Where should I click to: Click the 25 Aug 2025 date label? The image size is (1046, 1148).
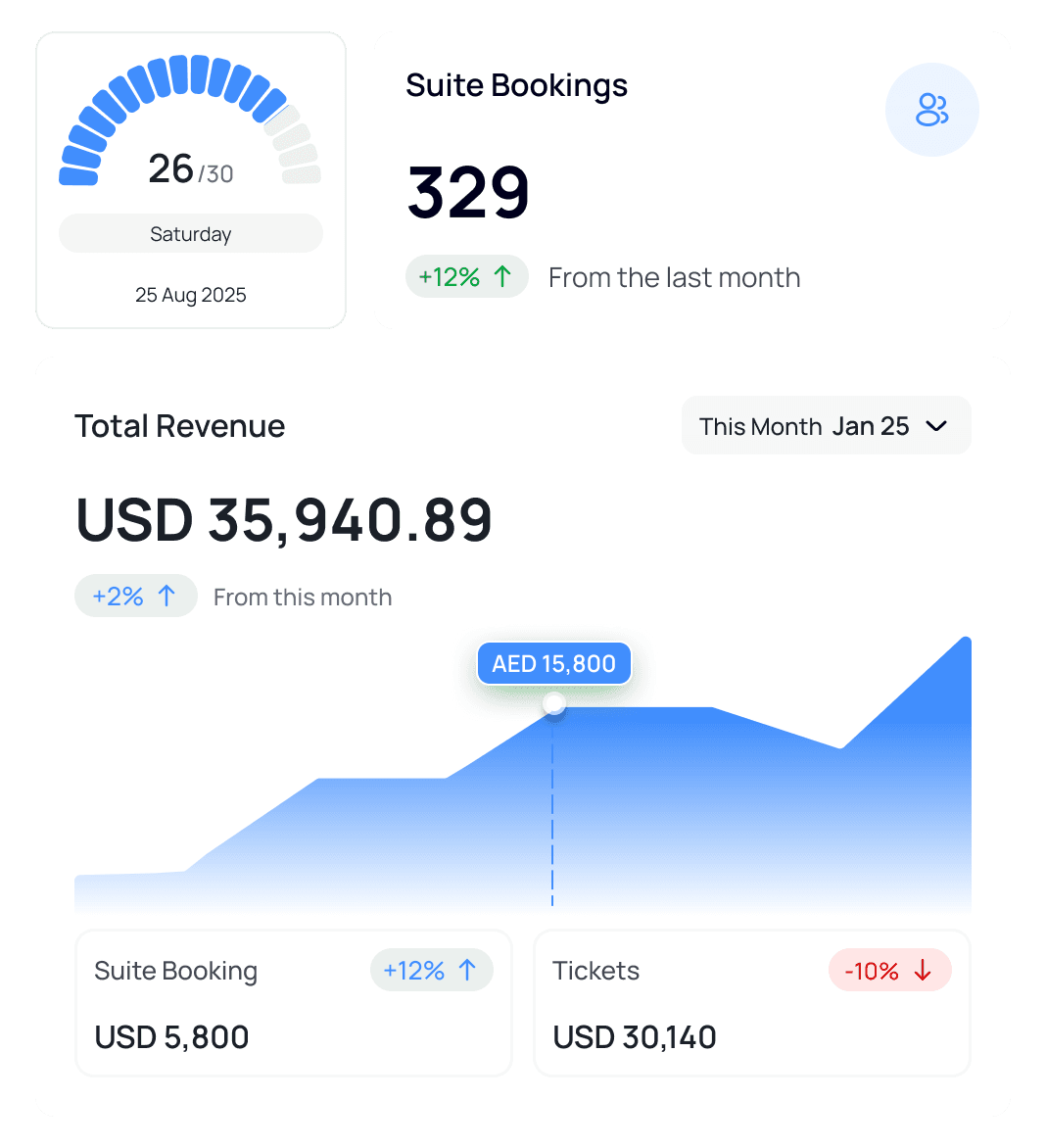(x=190, y=295)
